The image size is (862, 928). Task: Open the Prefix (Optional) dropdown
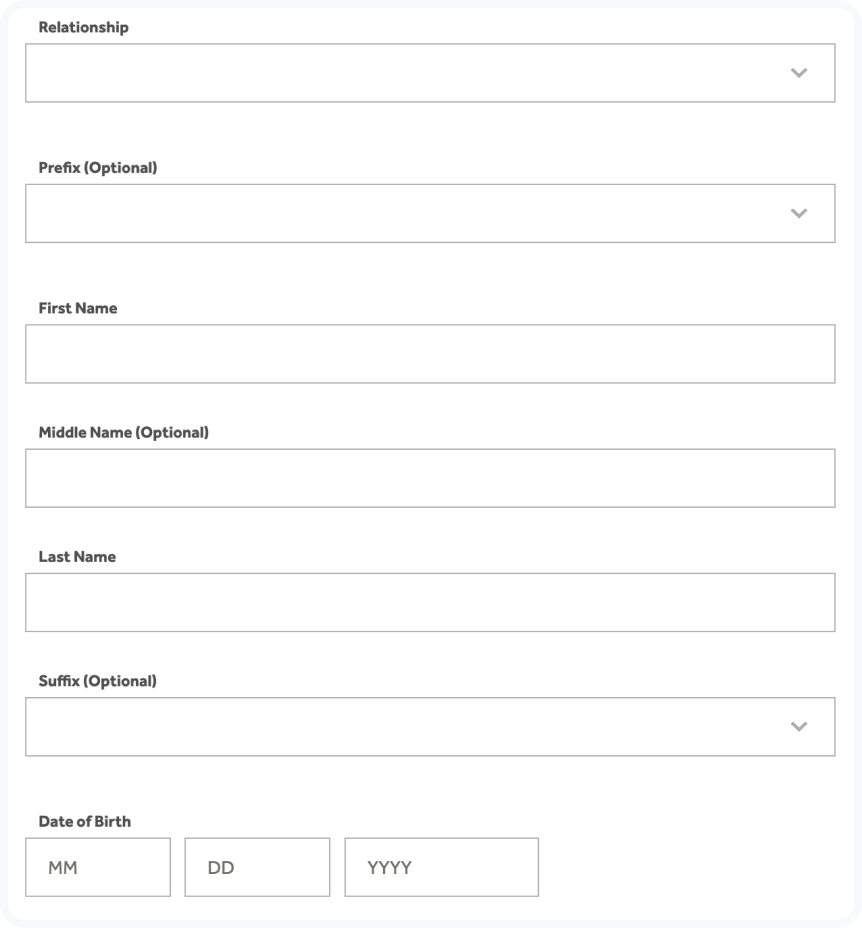pyautogui.click(x=430, y=212)
